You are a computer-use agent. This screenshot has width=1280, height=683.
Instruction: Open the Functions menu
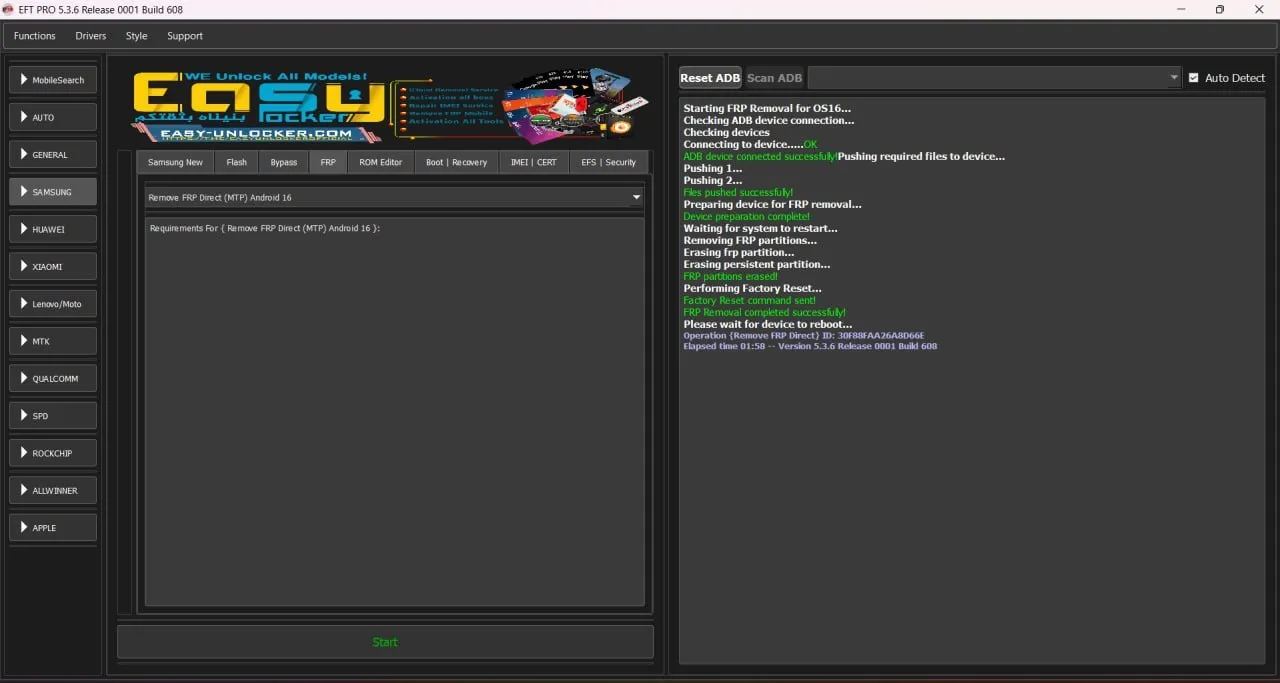(x=35, y=36)
